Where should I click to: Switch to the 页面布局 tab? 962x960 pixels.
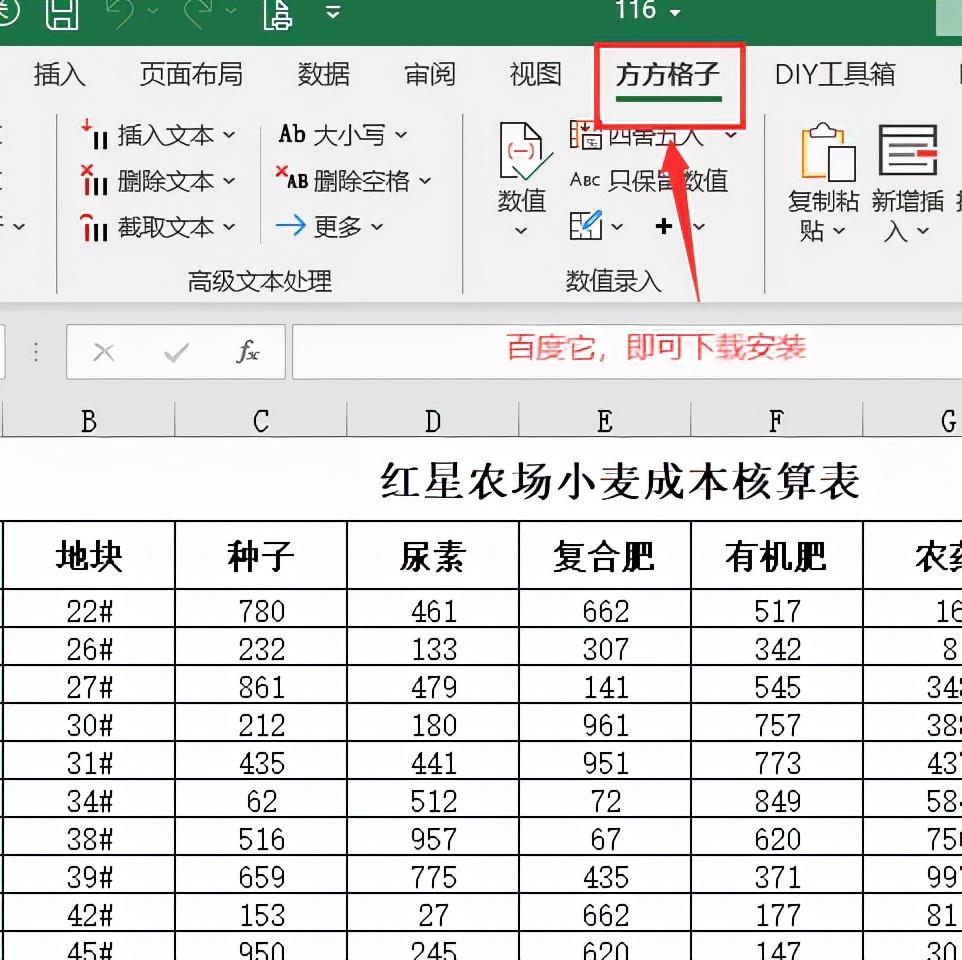[x=191, y=74]
